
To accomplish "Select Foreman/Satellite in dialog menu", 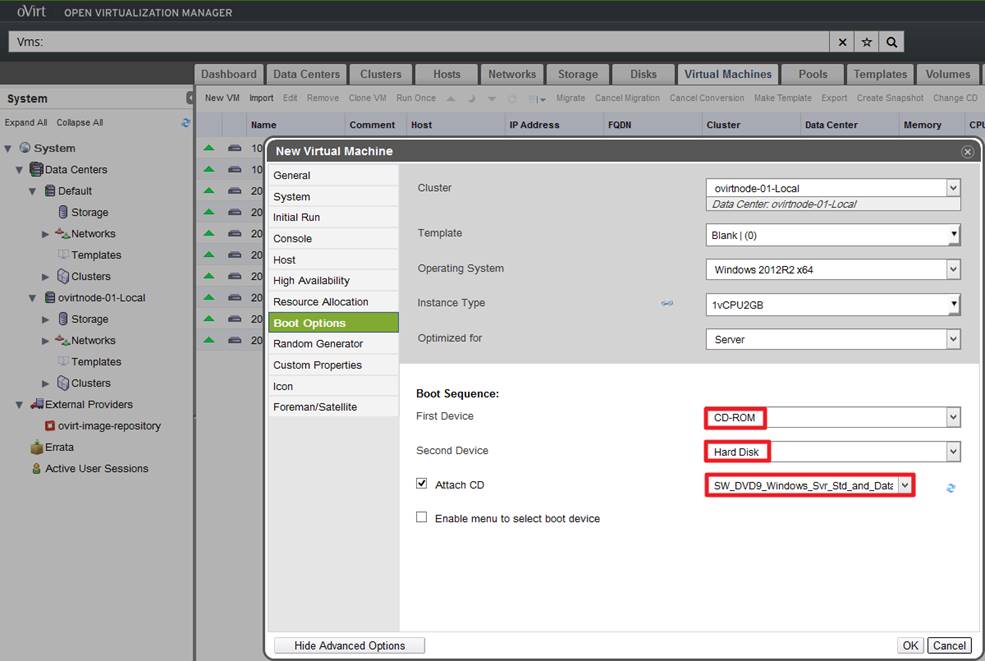I will pyautogui.click(x=333, y=407).
